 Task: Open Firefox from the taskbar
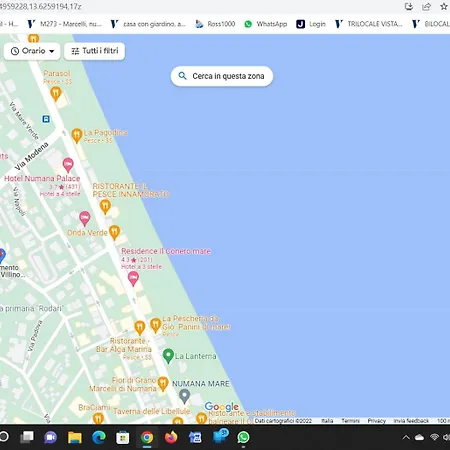pyautogui.click(x=171, y=437)
